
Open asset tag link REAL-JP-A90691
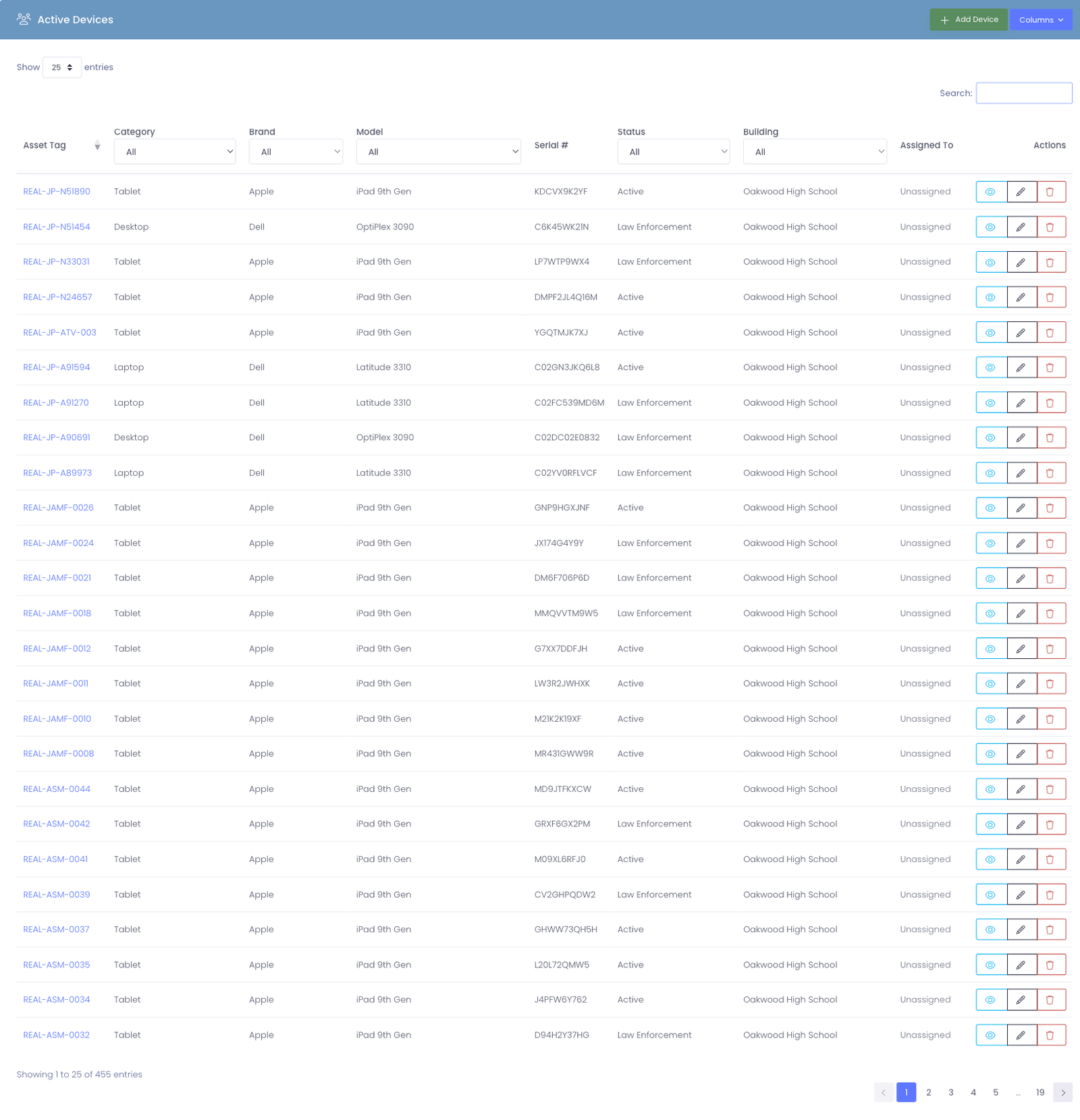point(57,437)
